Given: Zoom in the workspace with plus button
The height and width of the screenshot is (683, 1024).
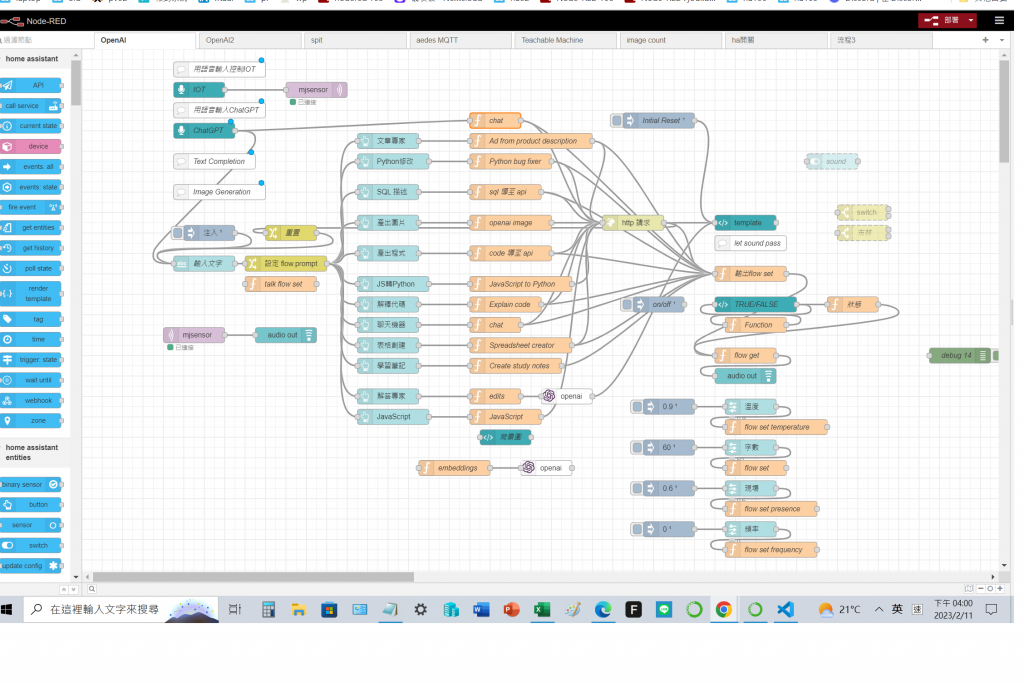Looking at the screenshot, I should coord(1000,588).
